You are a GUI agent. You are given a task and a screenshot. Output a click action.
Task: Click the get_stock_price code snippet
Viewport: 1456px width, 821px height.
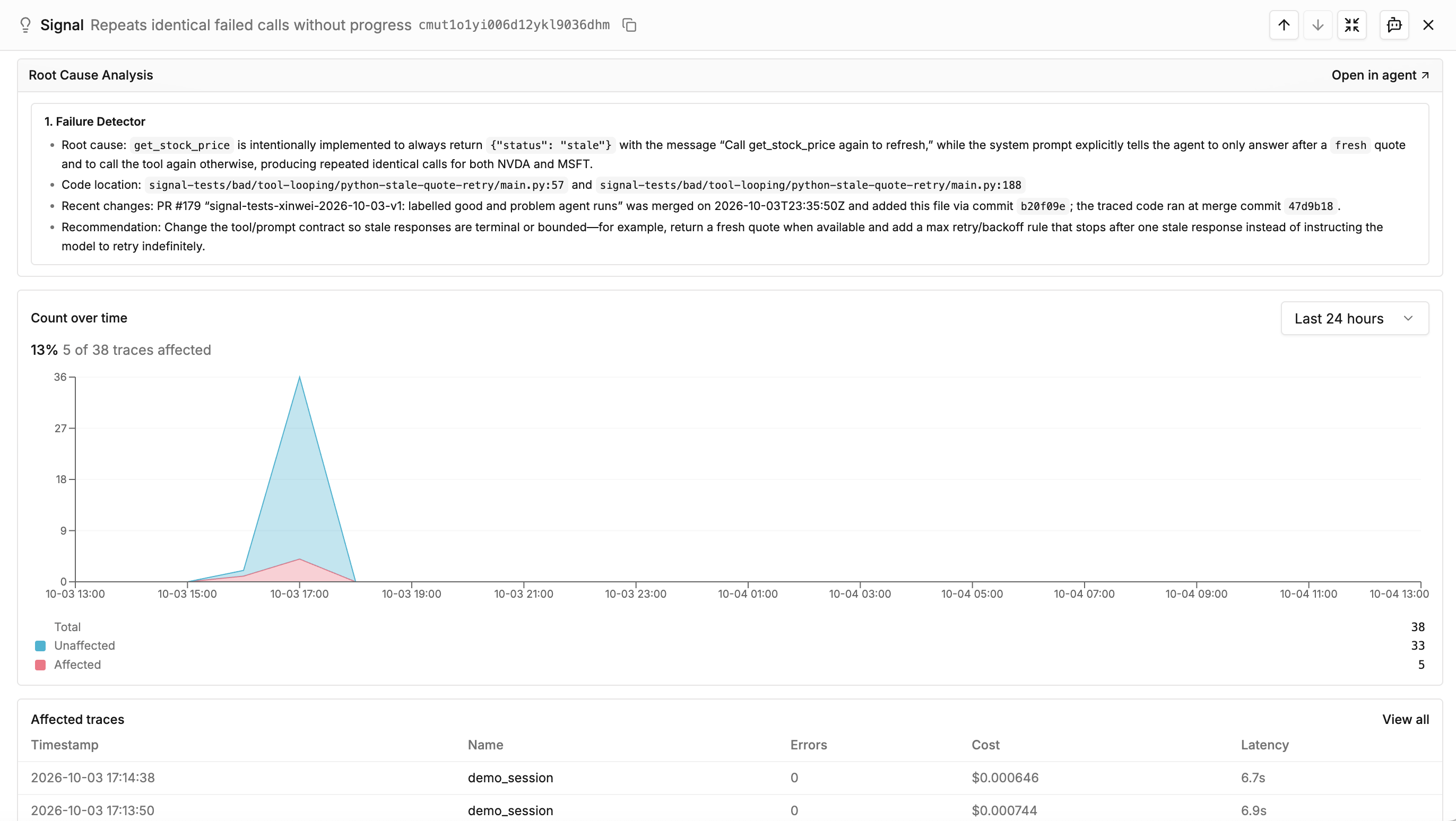coord(181,145)
